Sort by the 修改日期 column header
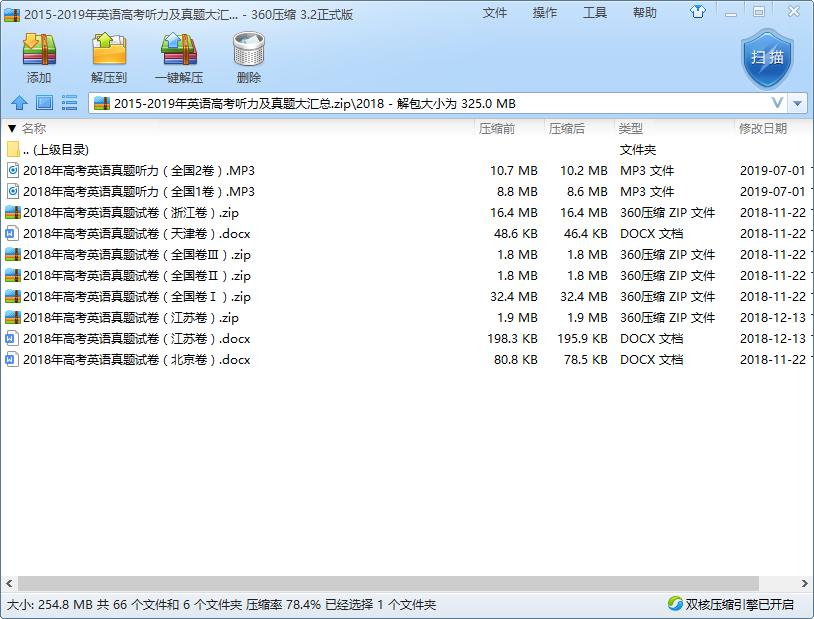814x619 pixels. point(762,128)
